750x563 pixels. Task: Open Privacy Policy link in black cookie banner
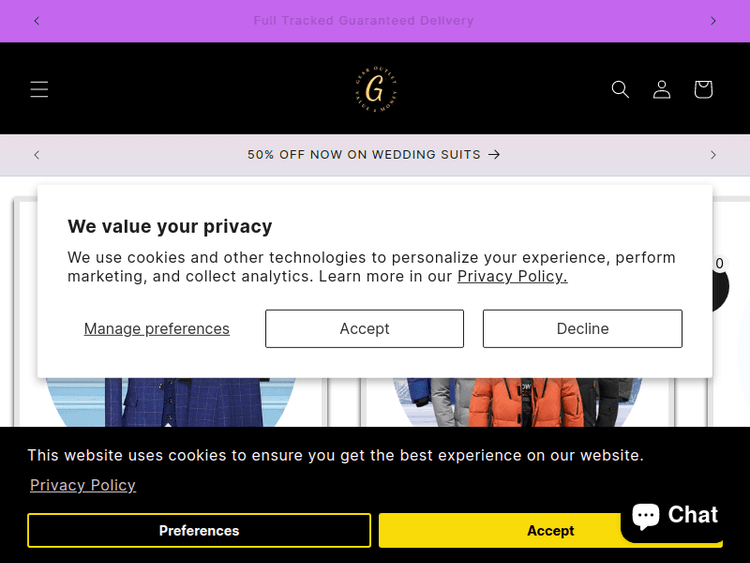[x=83, y=485]
